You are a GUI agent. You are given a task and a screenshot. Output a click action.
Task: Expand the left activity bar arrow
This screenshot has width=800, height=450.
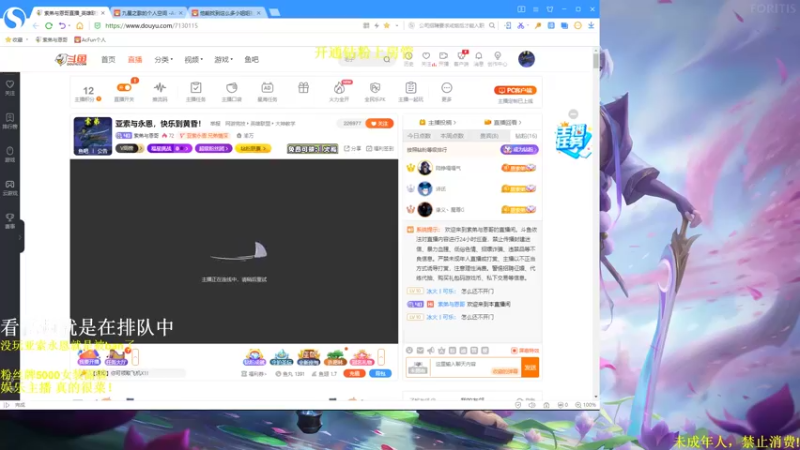tap(135, 357)
